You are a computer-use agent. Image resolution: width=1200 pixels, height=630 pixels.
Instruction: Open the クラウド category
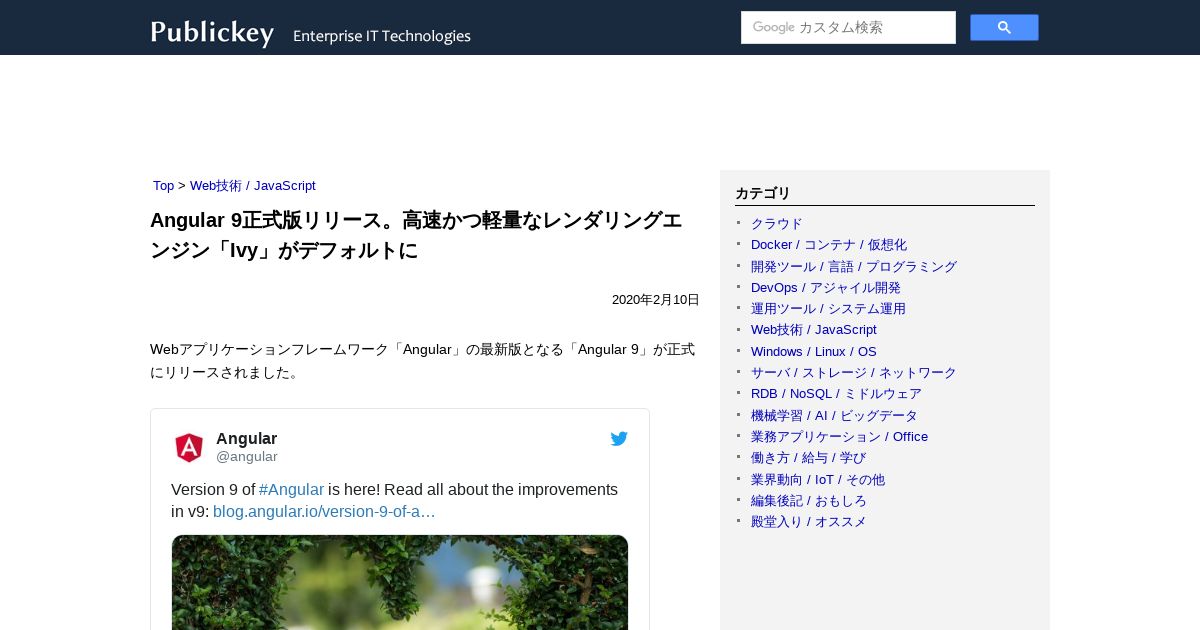pyautogui.click(x=777, y=224)
